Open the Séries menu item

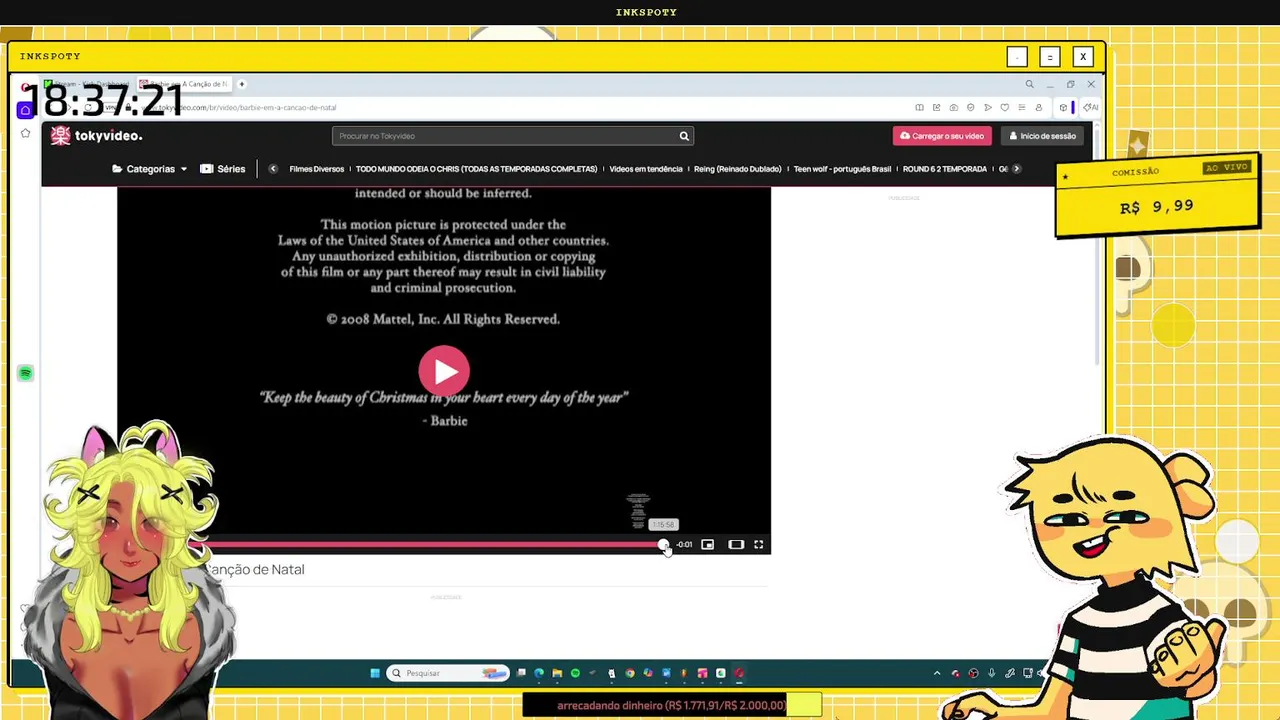pos(223,169)
